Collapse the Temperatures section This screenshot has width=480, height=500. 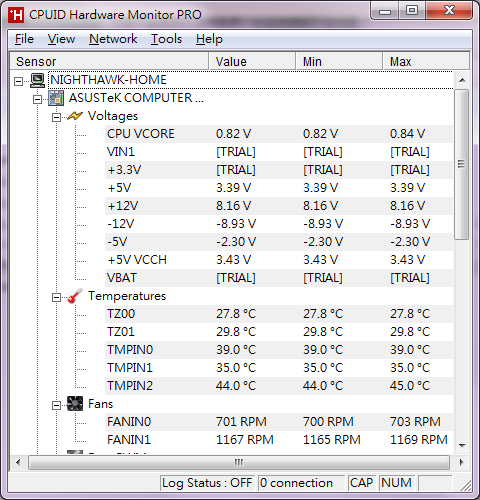[56, 297]
